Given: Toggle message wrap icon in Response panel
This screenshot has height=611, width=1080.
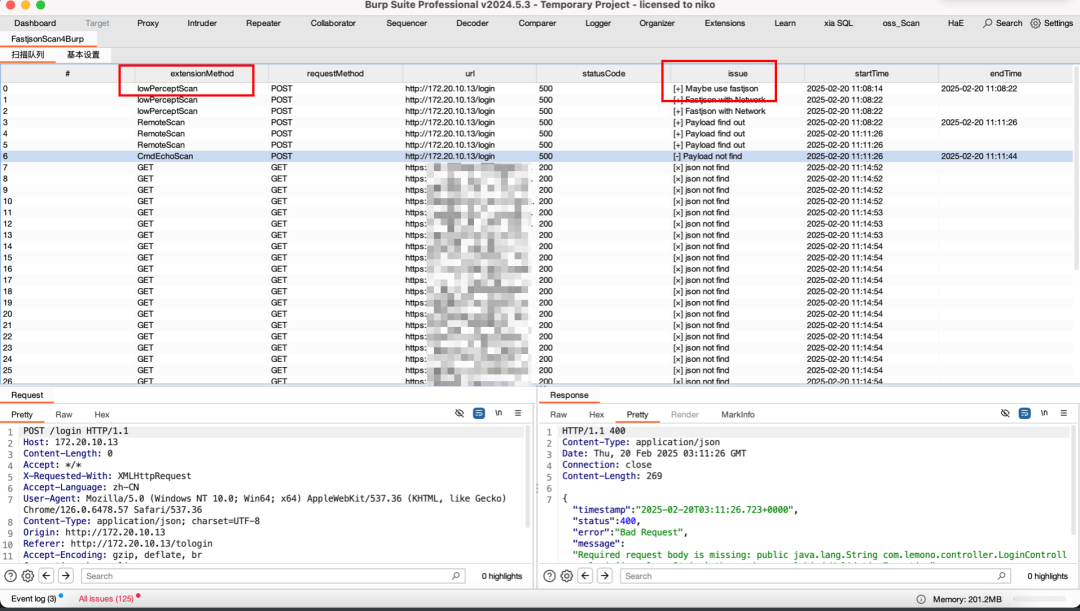Looking at the screenshot, I should point(1024,413).
